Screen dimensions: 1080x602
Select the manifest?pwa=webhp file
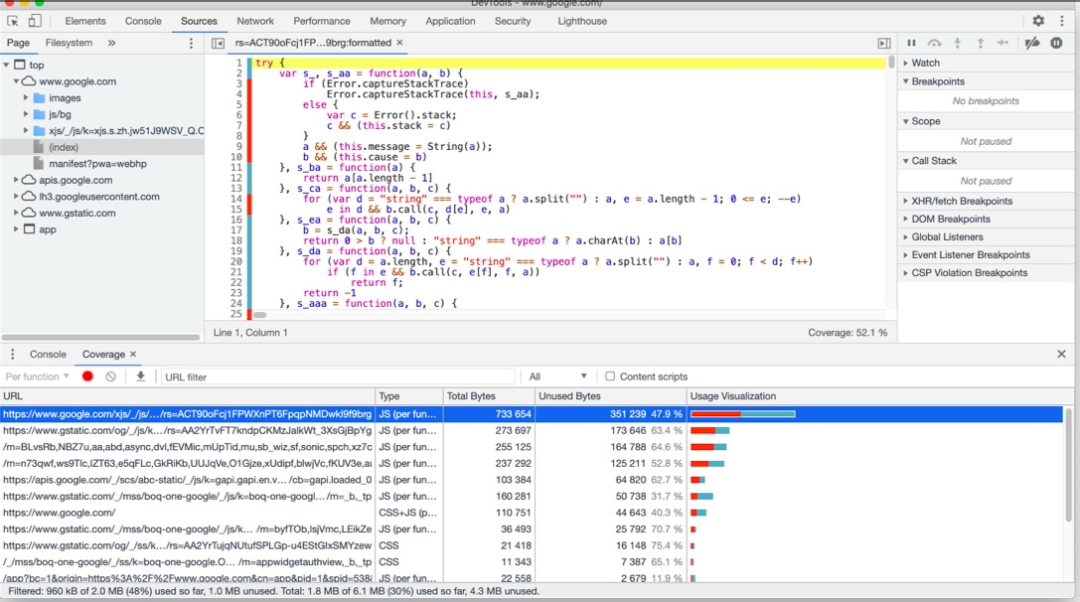click(x=97, y=163)
